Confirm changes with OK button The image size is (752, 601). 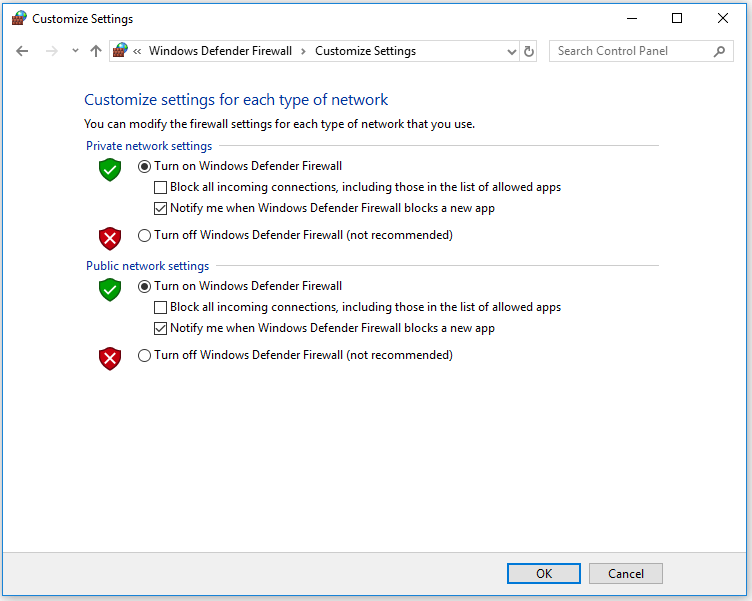click(x=544, y=574)
